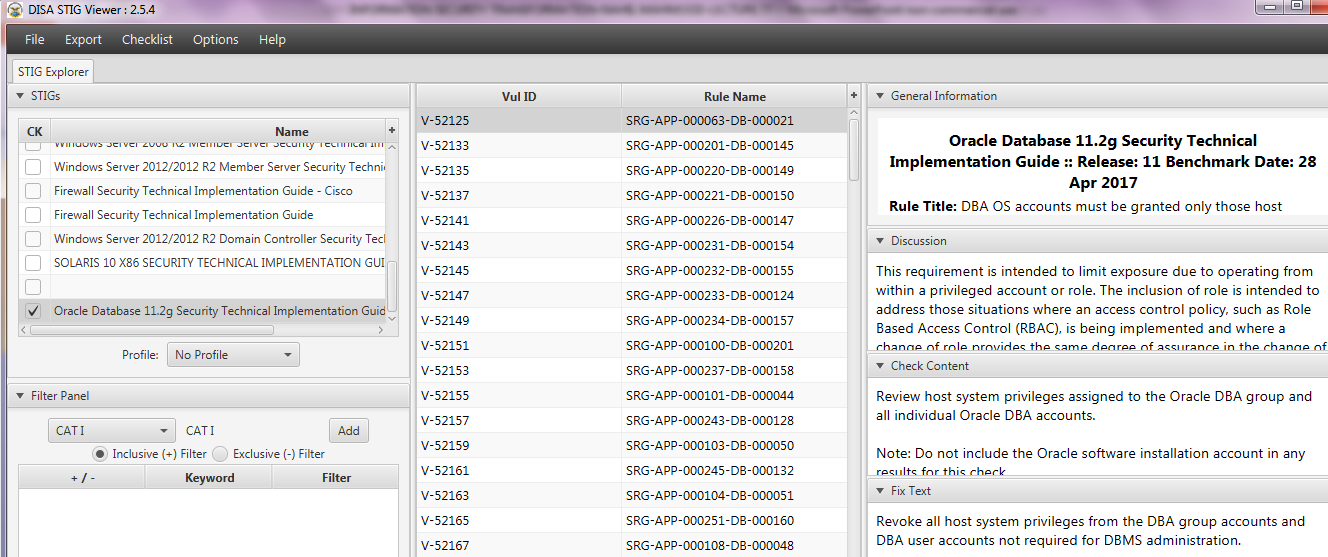Click rule name SRG-APP-000108-DB-000048
The width and height of the screenshot is (1328, 557).
710,546
